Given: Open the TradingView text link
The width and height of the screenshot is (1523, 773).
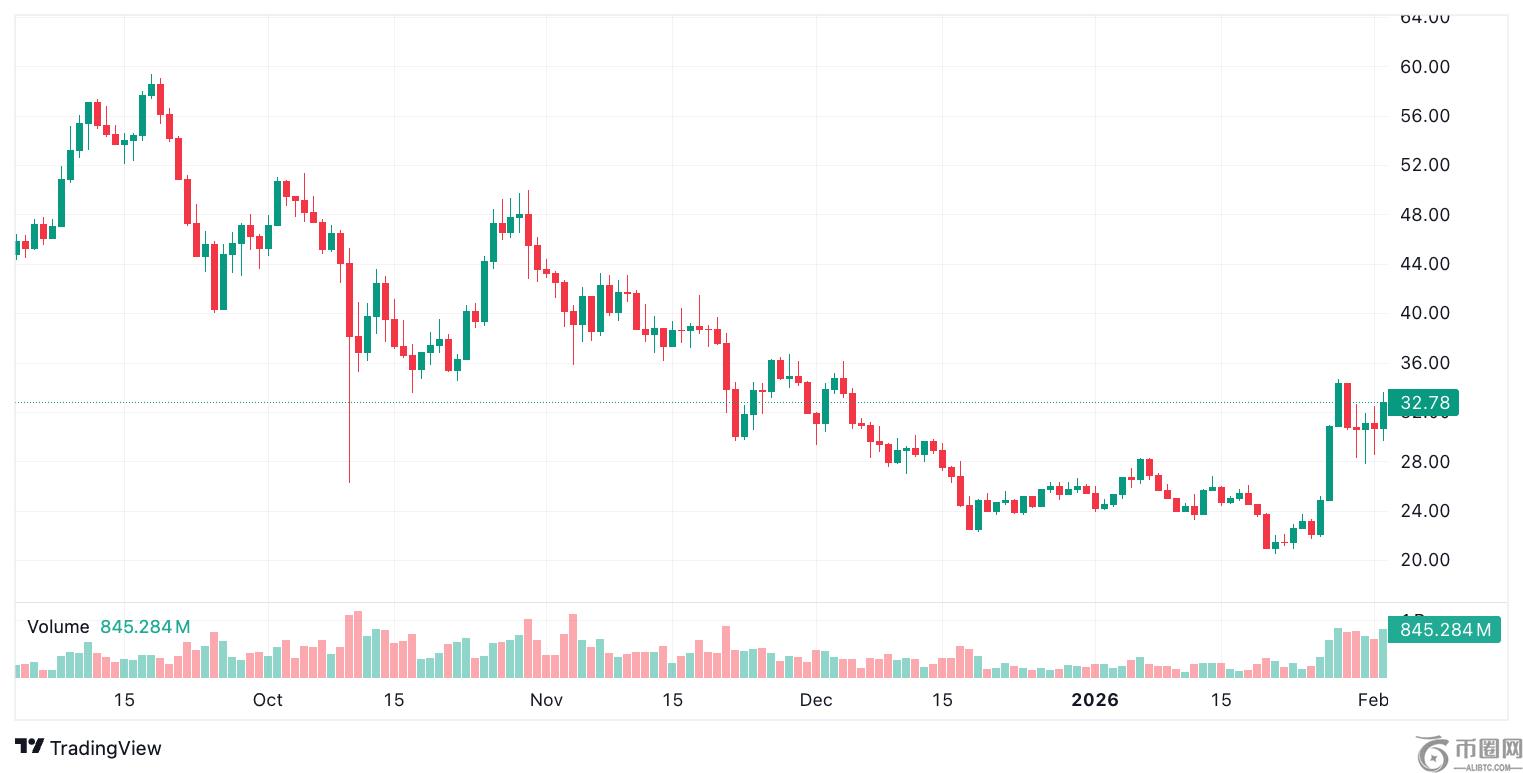Looking at the screenshot, I should point(105,748).
